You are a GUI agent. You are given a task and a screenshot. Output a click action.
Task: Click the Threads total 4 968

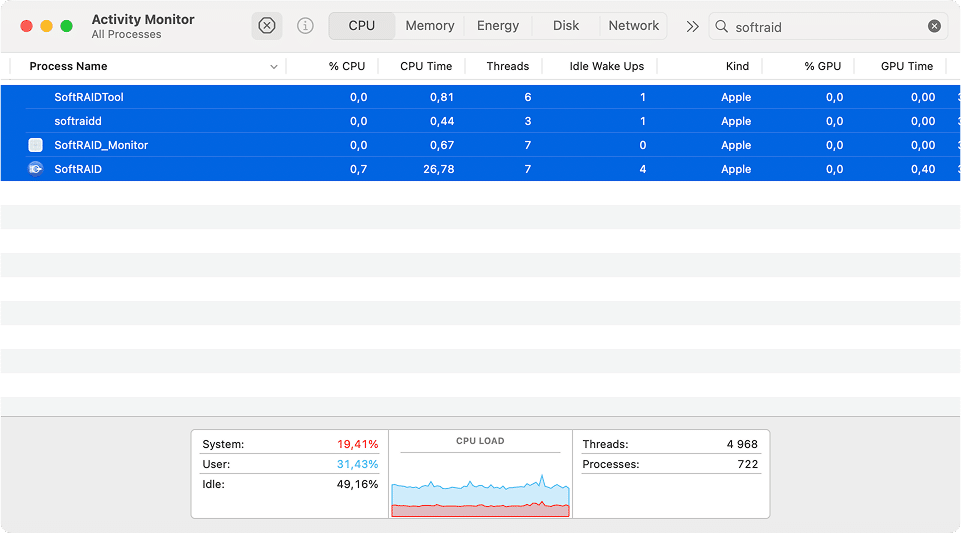tap(742, 444)
